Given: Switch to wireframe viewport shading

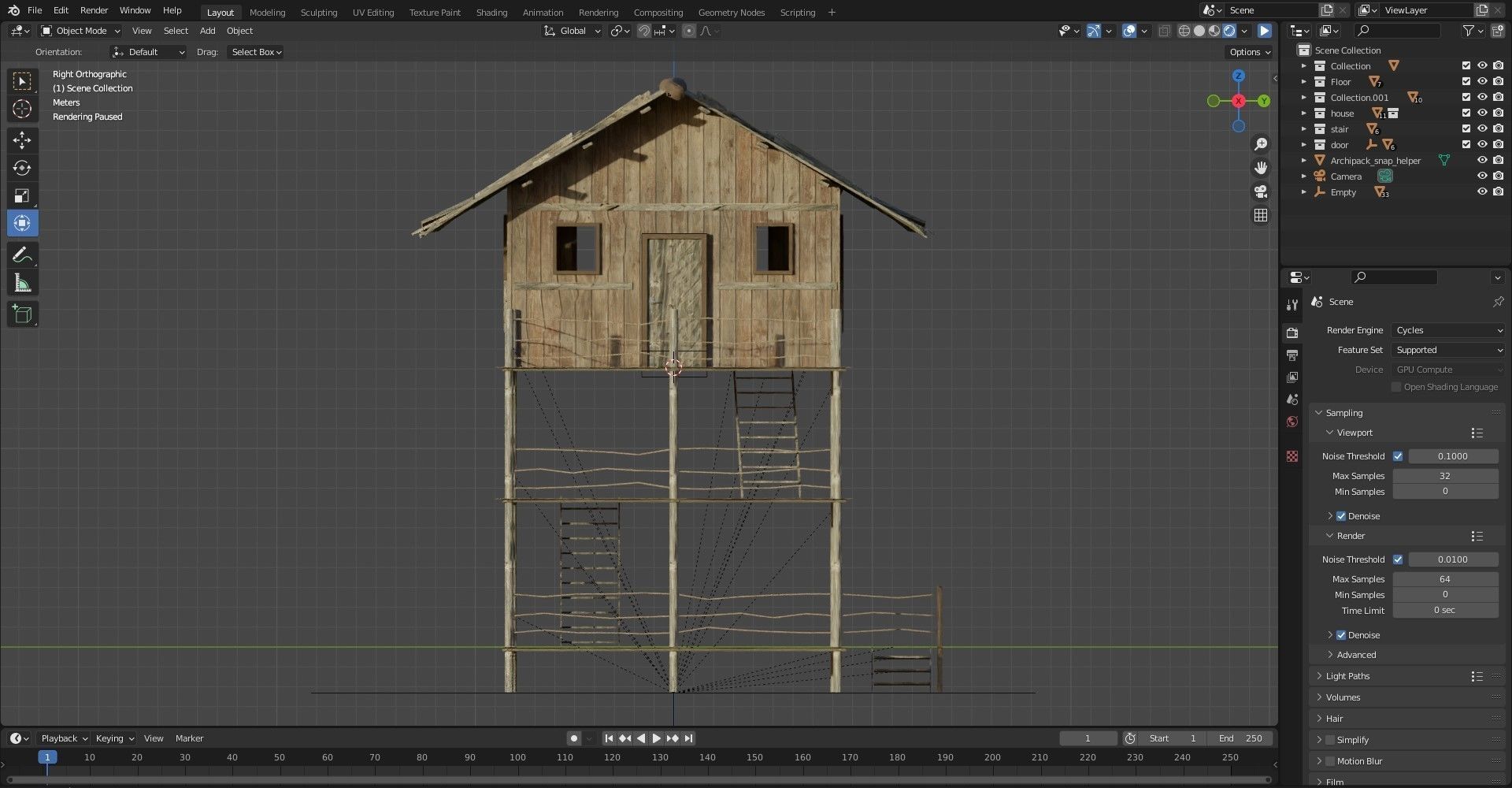Looking at the screenshot, I should [1184, 31].
